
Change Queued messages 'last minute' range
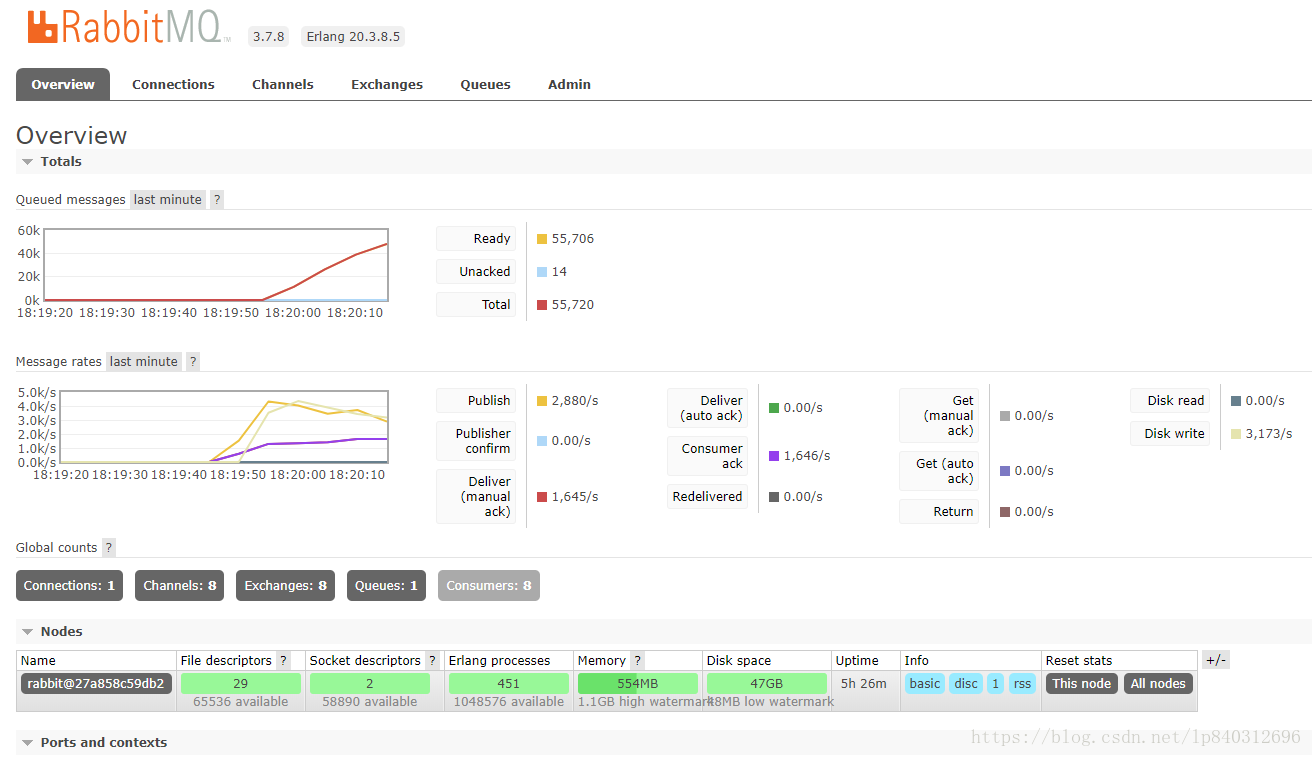168,199
